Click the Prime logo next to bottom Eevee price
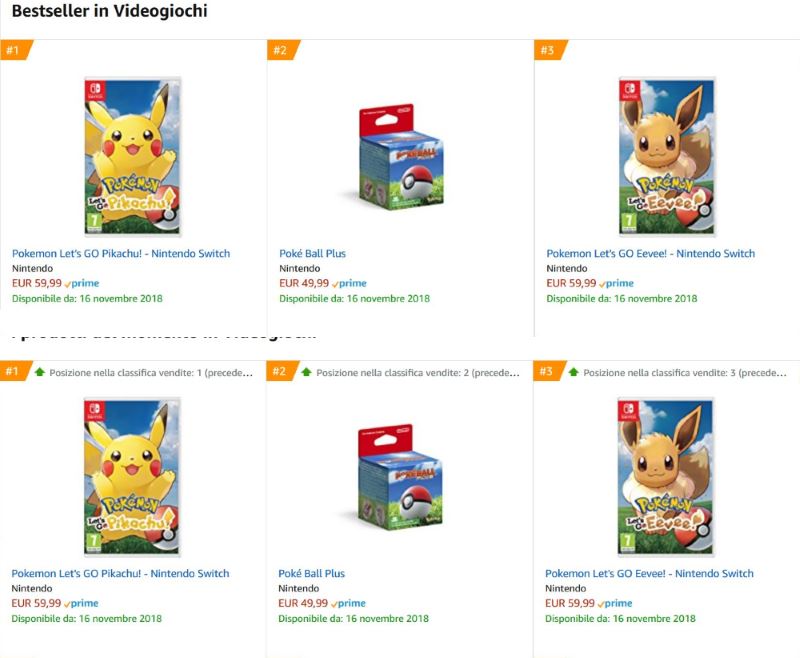The width and height of the screenshot is (800, 658). coord(616,604)
